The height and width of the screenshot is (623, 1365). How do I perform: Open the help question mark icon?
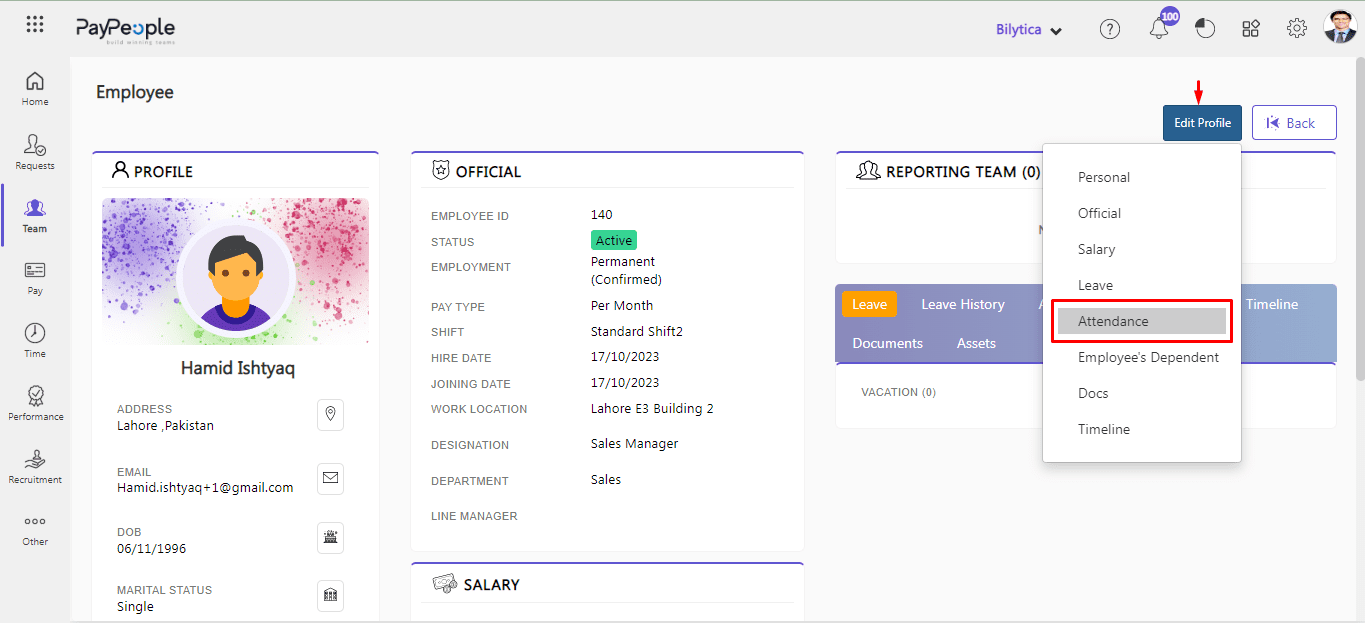click(1110, 29)
